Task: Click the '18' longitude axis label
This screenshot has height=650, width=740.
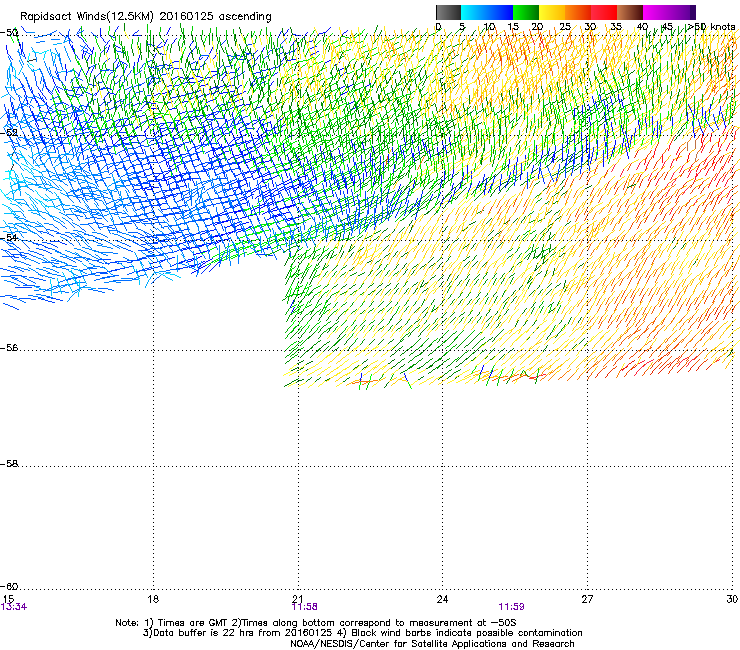Action: [153, 599]
